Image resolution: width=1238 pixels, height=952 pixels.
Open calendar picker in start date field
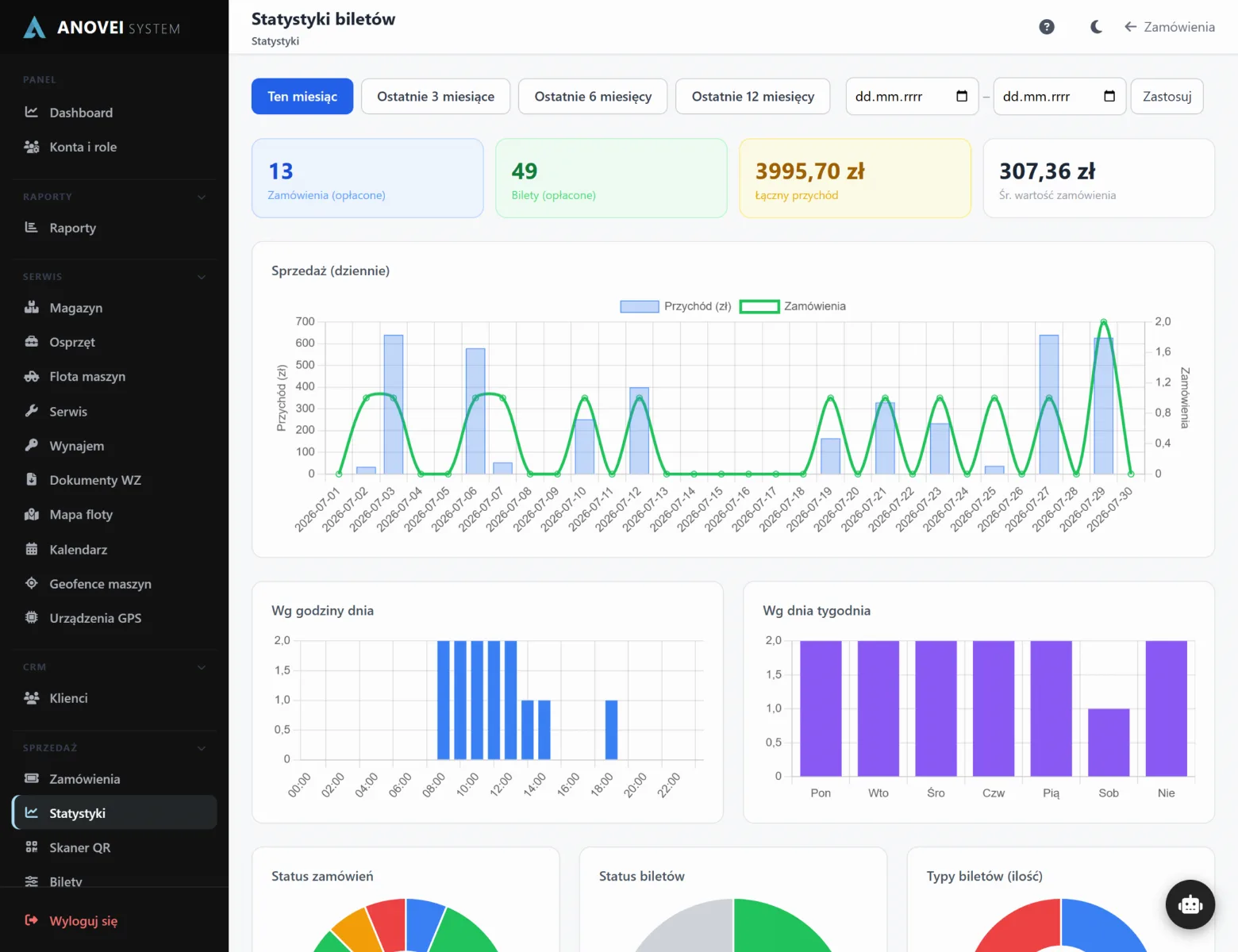tap(962, 96)
